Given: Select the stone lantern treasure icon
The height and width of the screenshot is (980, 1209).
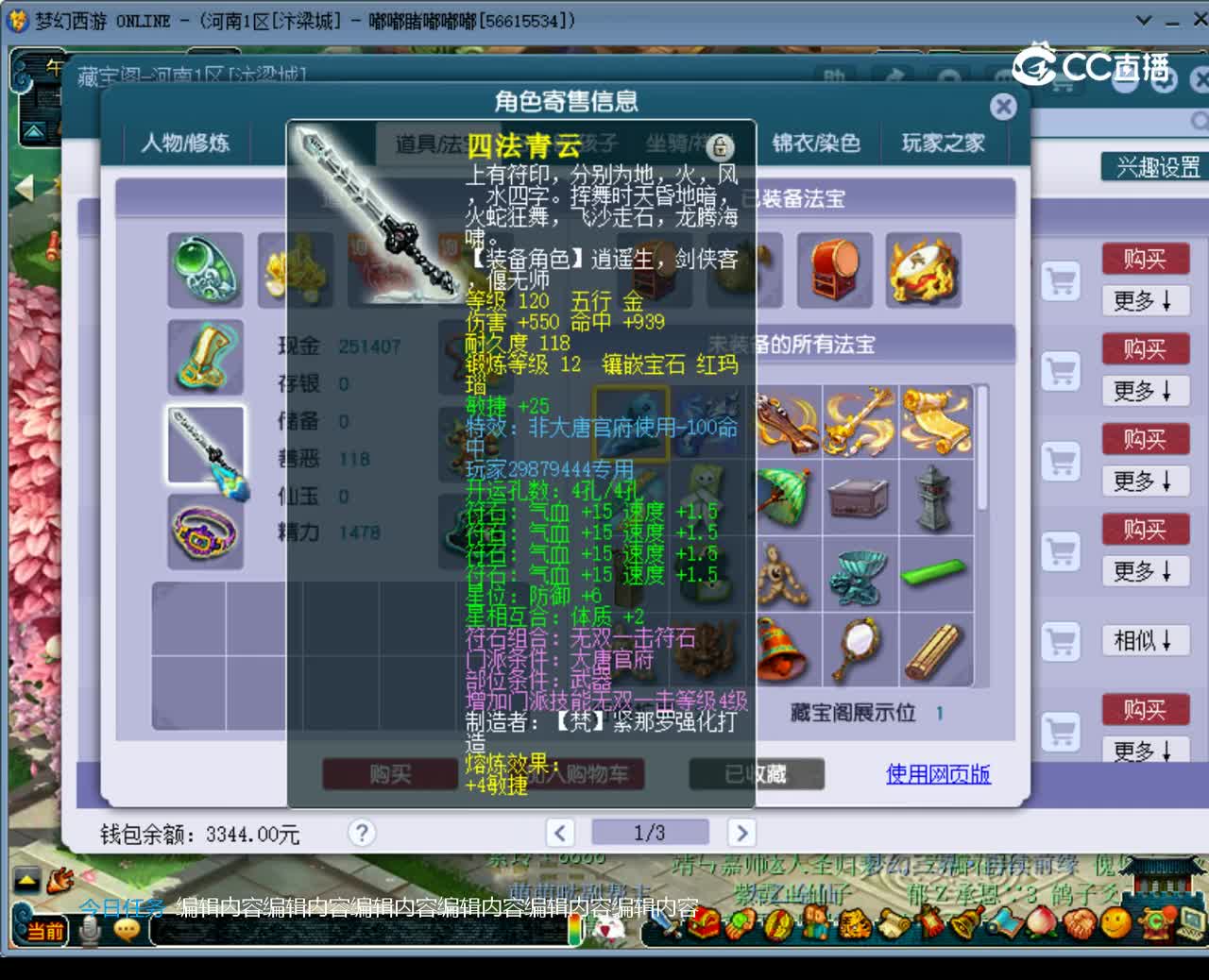Looking at the screenshot, I should 936,497.
